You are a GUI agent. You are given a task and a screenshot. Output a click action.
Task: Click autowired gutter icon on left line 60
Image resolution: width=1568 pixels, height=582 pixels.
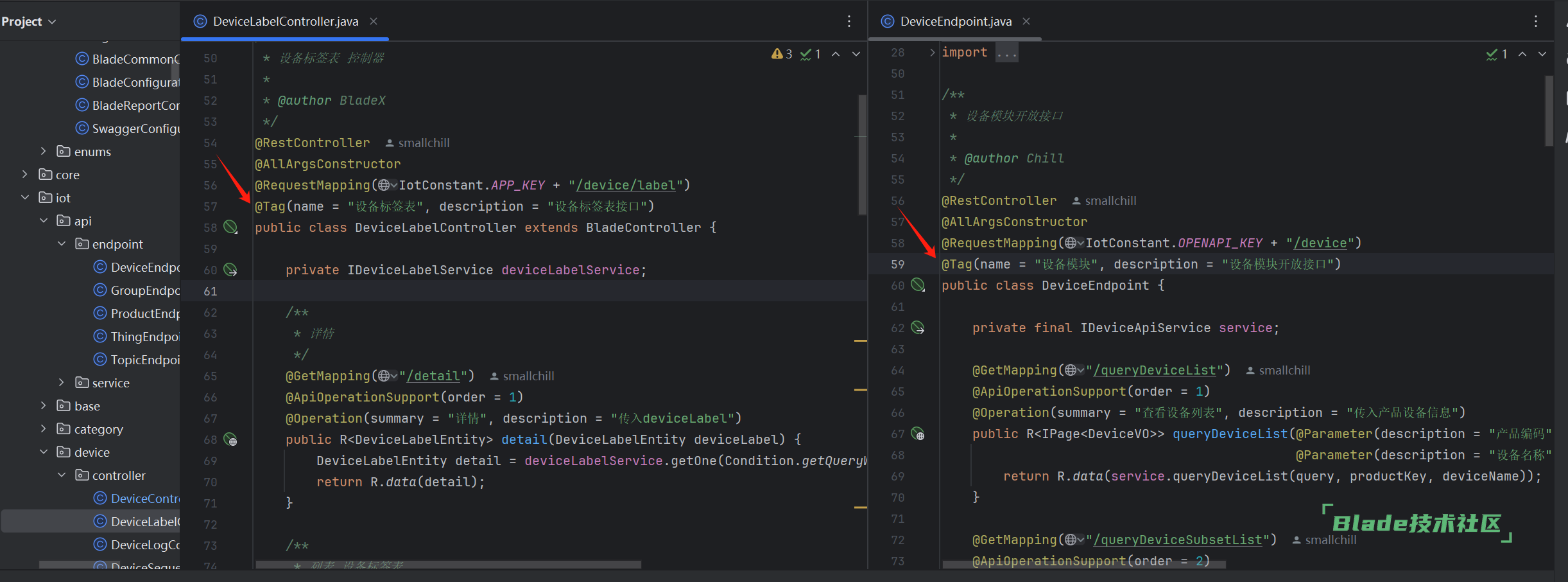(x=230, y=270)
